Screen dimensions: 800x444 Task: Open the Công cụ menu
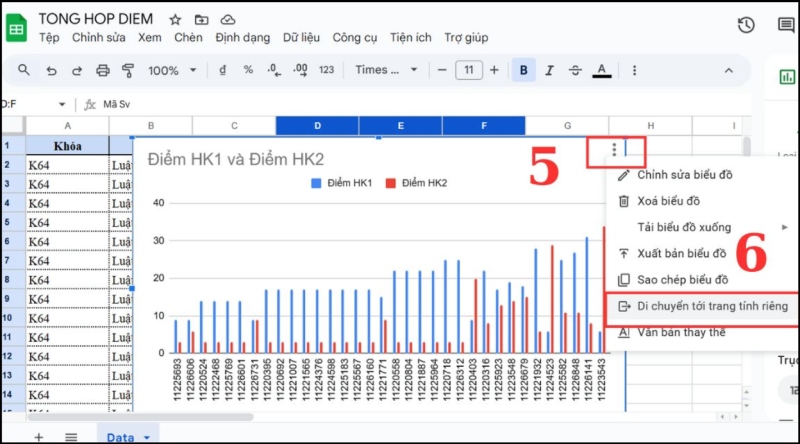(x=355, y=38)
